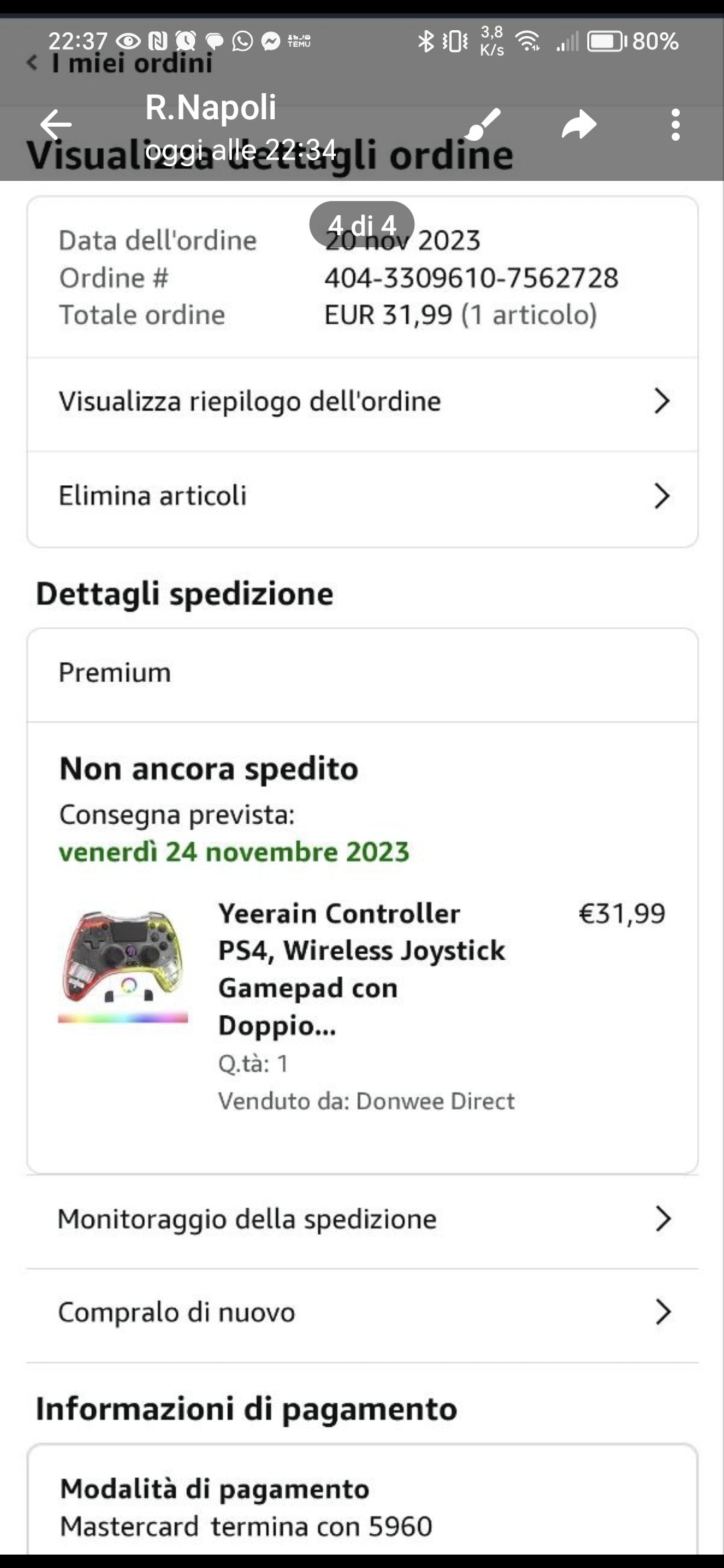Image resolution: width=724 pixels, height=1568 pixels.
Task: Open Monitoraggio della spedizione chevron
Action: (662, 1219)
